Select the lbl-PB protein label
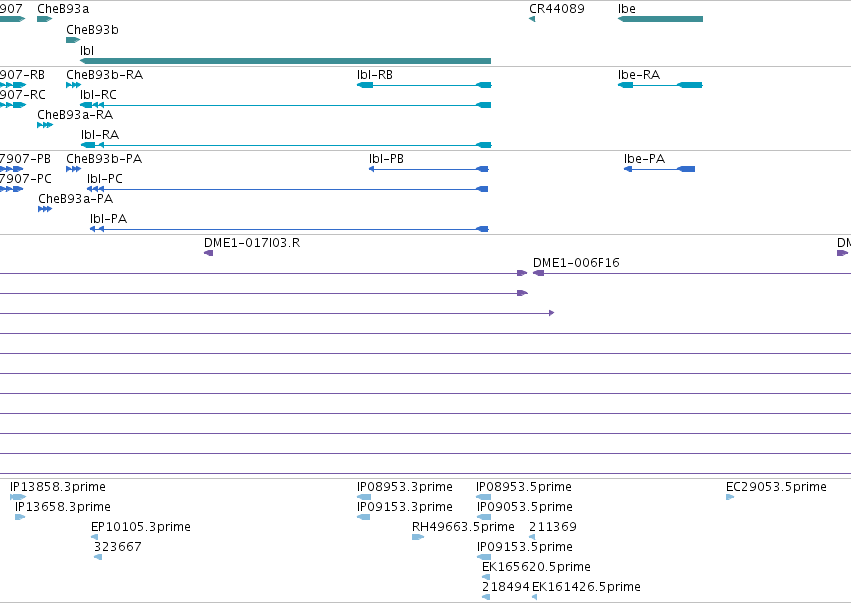 (x=386, y=159)
